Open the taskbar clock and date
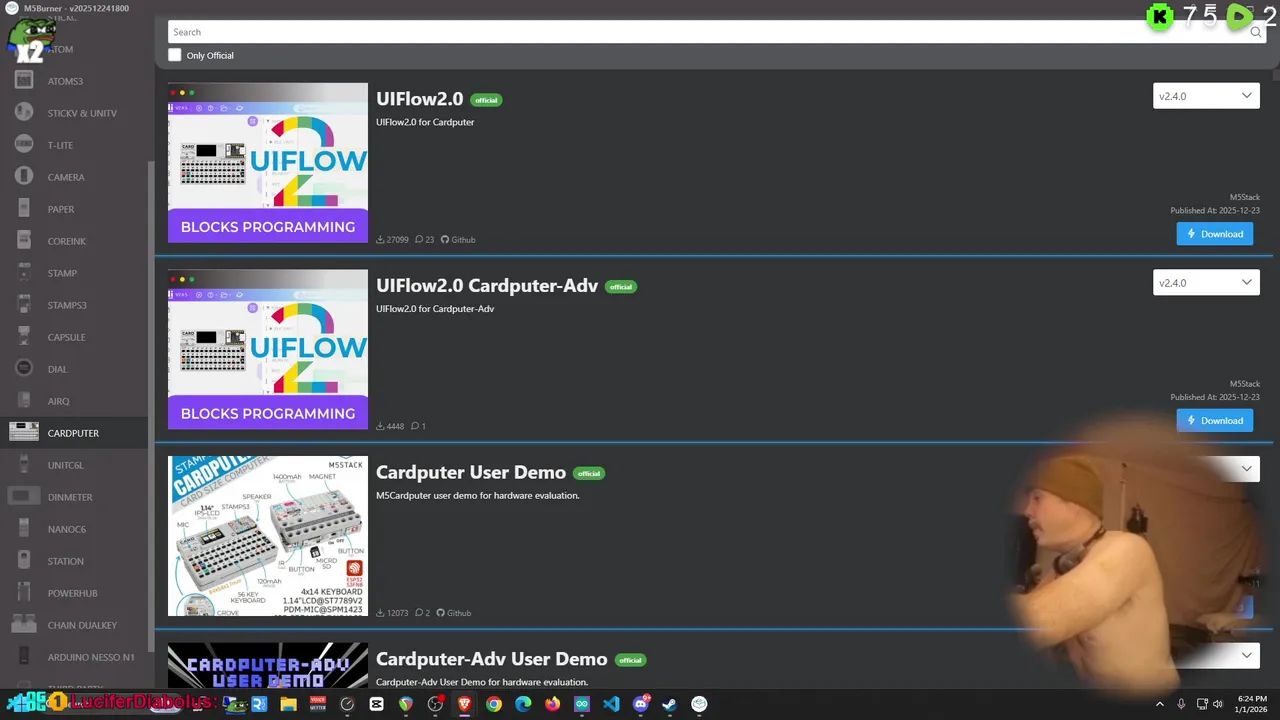The image size is (1280, 720). (x=1252, y=704)
